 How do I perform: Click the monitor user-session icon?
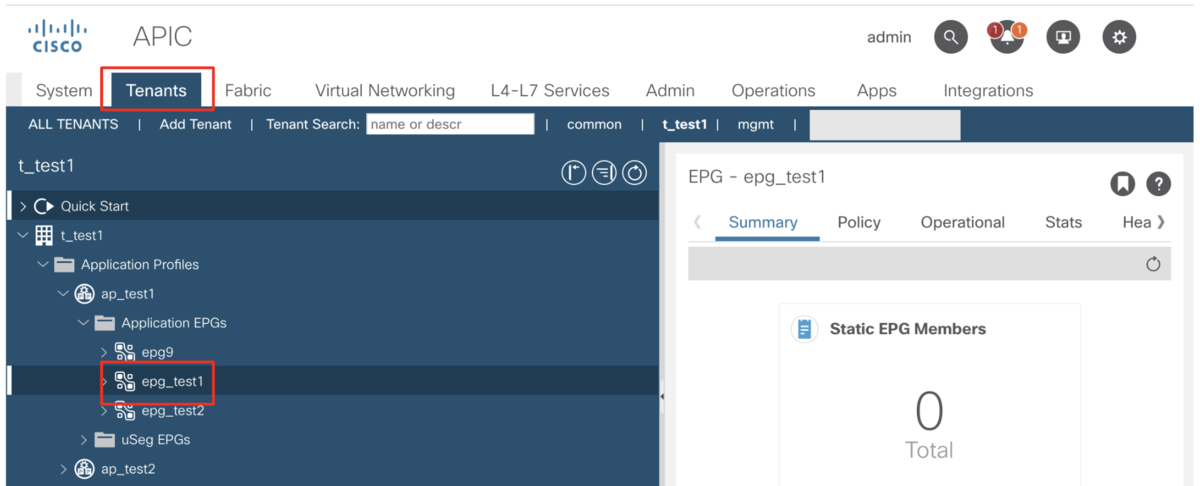tap(1063, 38)
